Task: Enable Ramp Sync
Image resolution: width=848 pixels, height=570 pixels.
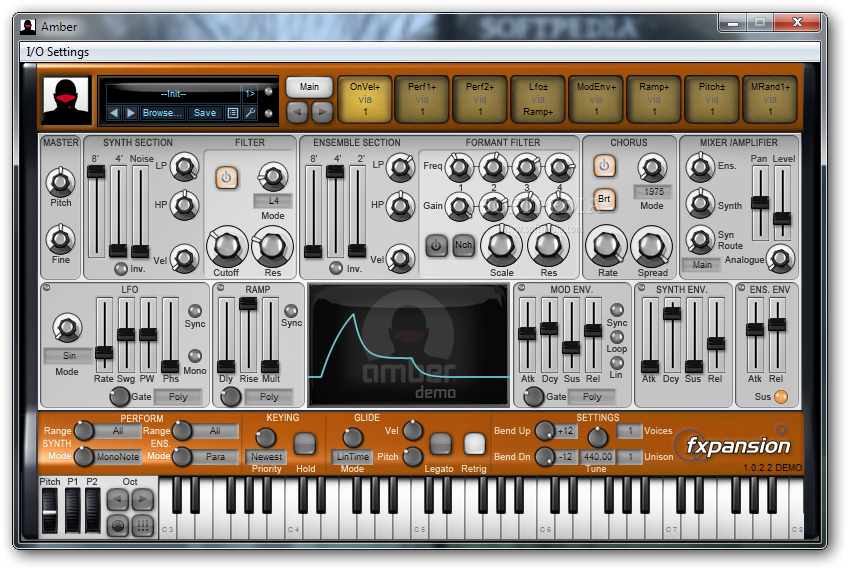Action: tap(291, 310)
